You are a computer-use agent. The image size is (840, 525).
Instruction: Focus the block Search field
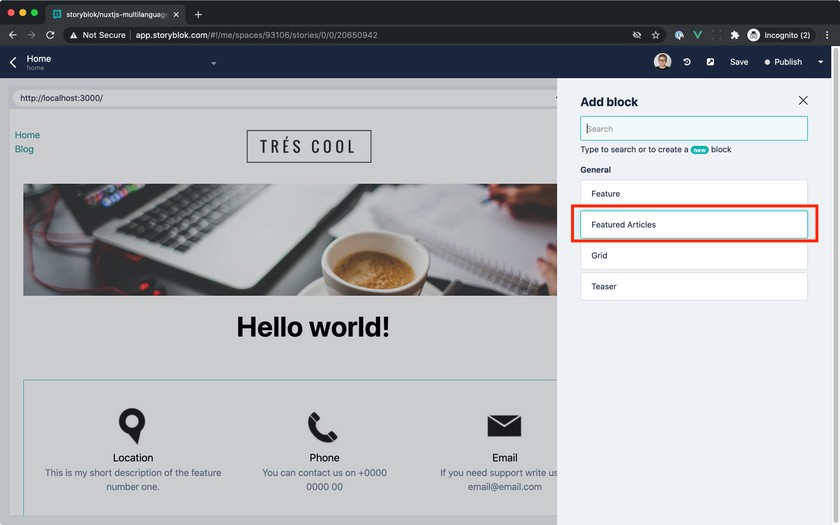694,129
